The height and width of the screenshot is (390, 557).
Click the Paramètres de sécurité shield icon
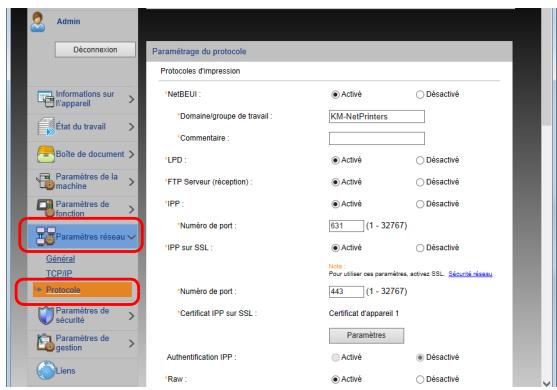pos(46,315)
